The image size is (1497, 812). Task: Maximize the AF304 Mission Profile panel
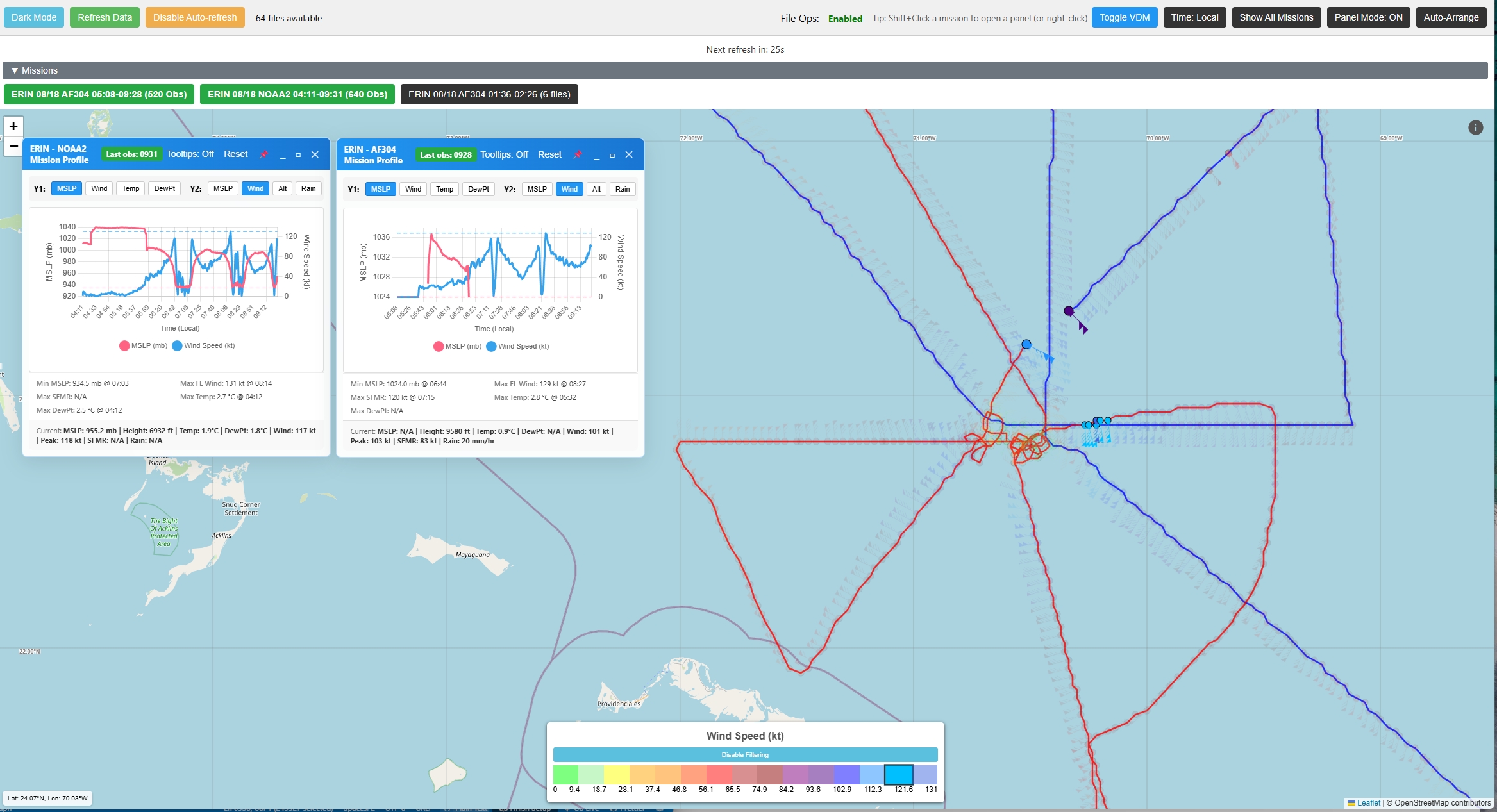click(x=612, y=155)
